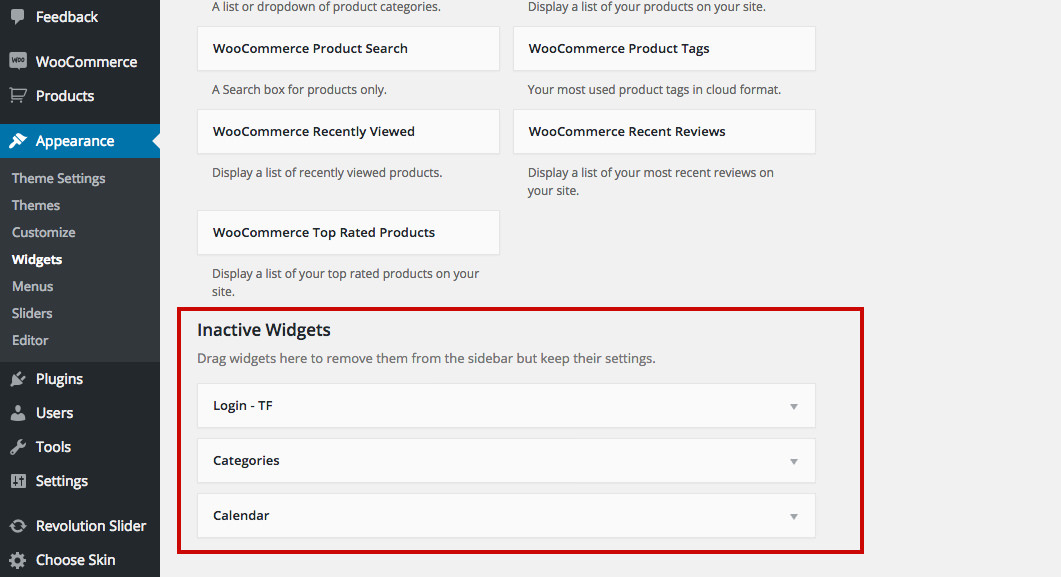Click the Settings sliders icon
Viewport: 1061px width, 577px height.
pos(18,481)
